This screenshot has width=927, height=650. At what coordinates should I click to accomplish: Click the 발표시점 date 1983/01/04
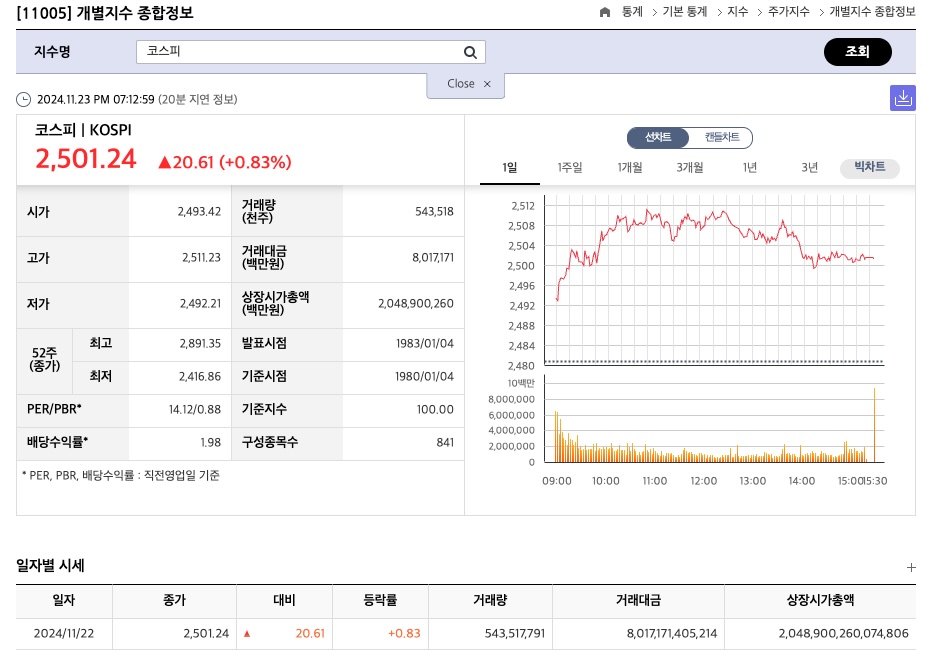(x=425, y=344)
